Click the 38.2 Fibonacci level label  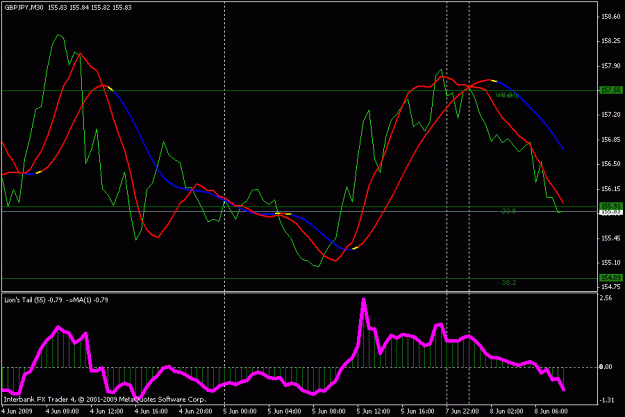(x=507, y=283)
